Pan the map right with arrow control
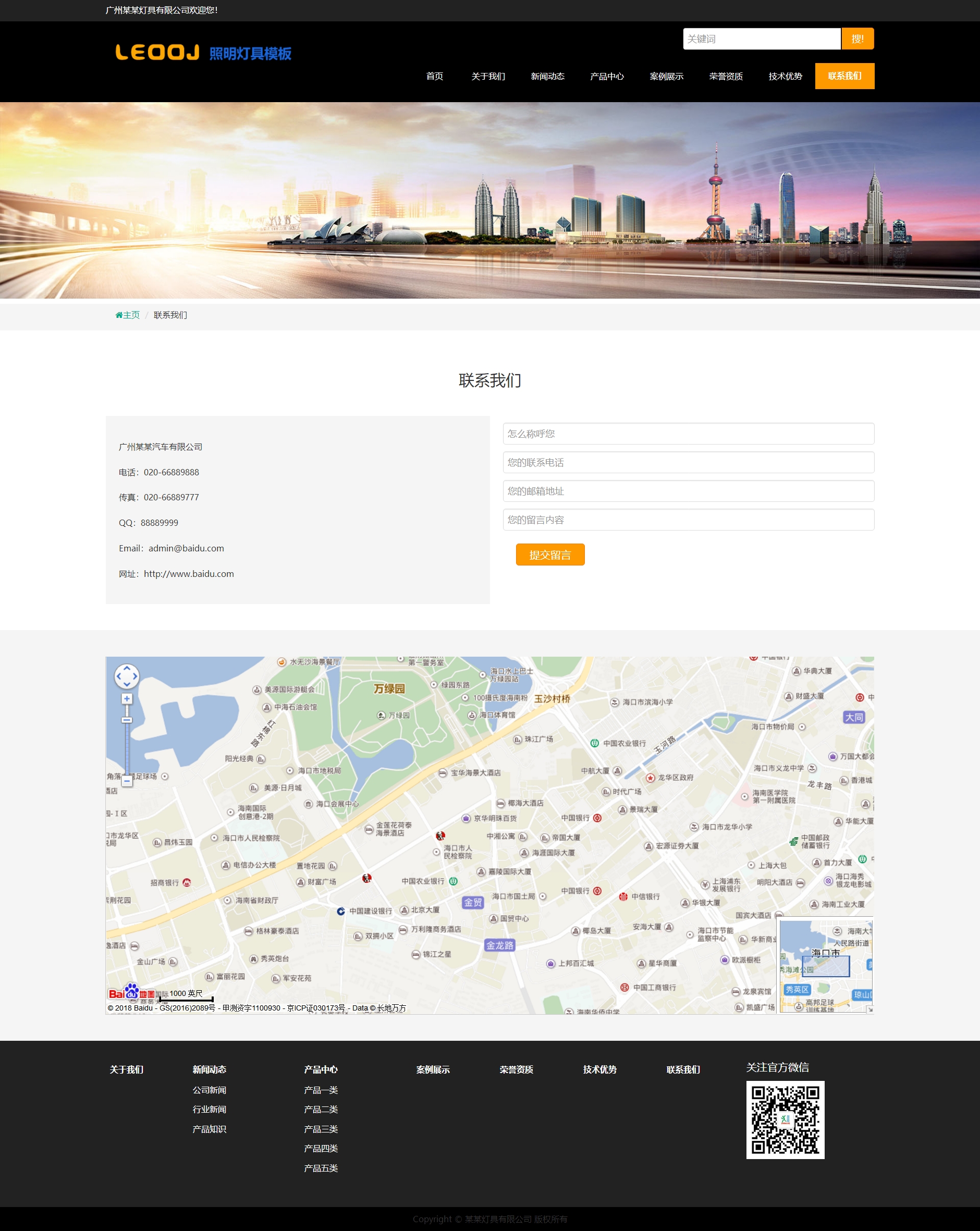This screenshot has width=980, height=1231. (x=136, y=676)
